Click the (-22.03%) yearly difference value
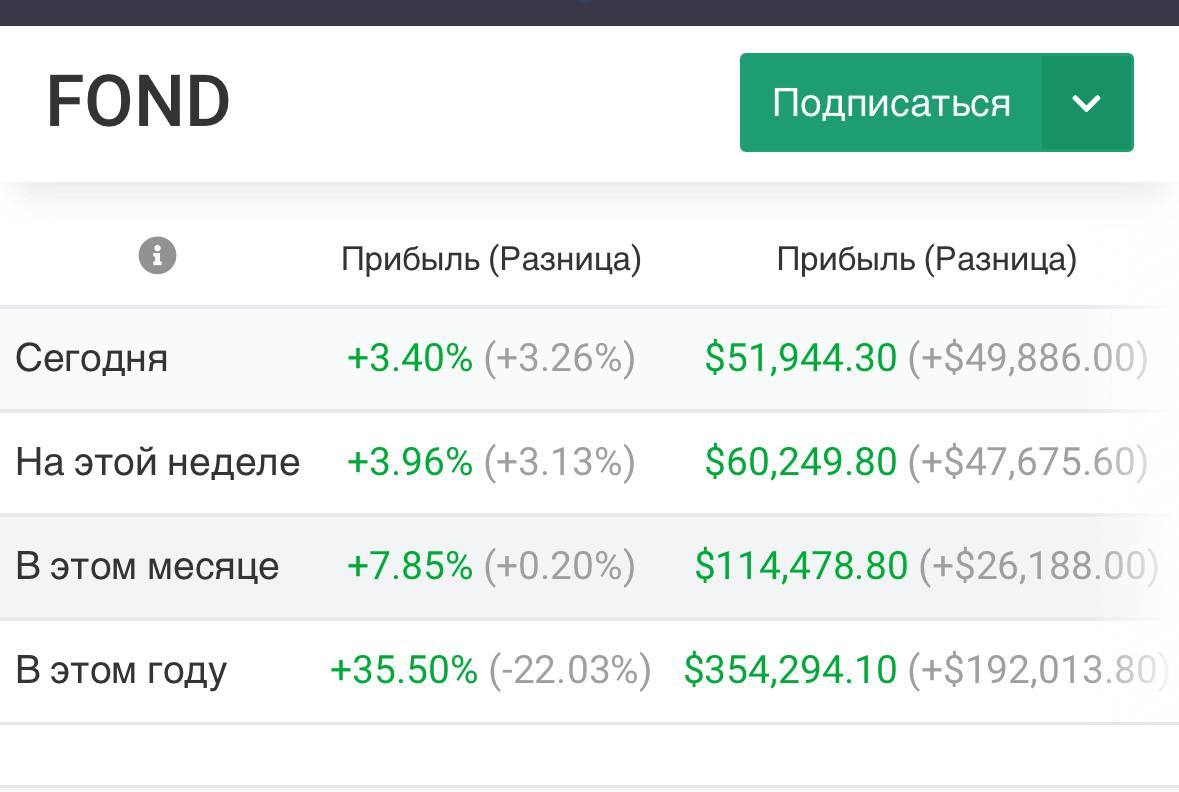The image size is (1179, 792). click(570, 669)
